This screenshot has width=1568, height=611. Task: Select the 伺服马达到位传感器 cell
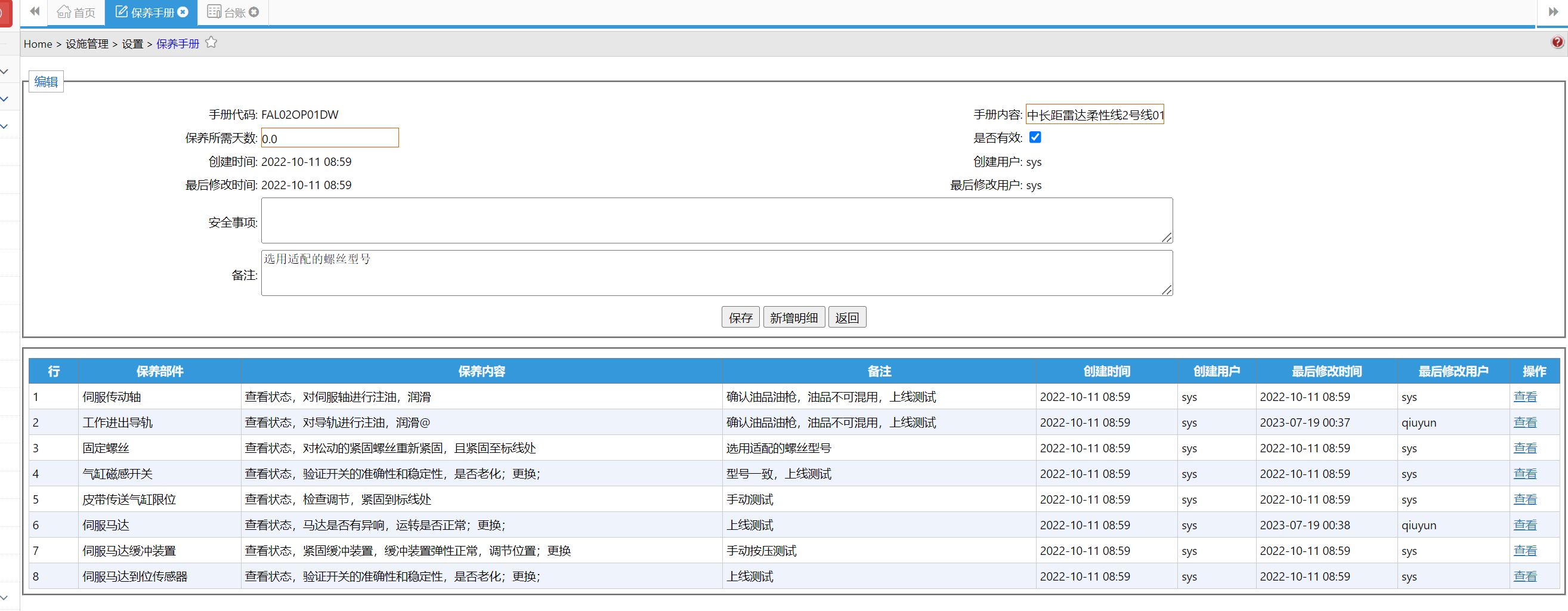[159, 576]
